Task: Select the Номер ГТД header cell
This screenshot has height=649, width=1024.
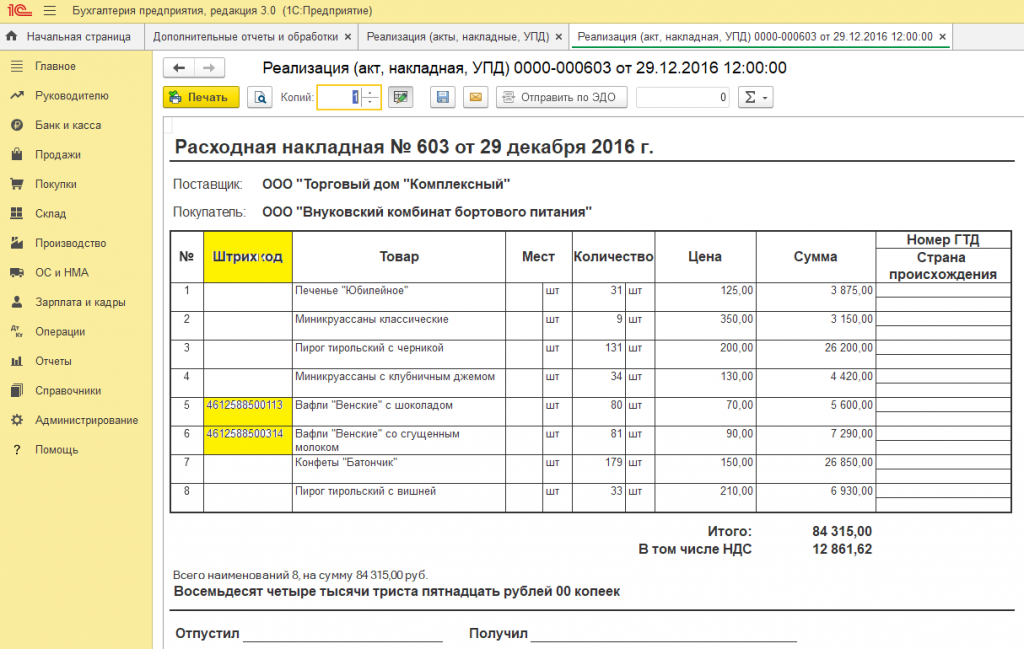Action: [x=943, y=240]
